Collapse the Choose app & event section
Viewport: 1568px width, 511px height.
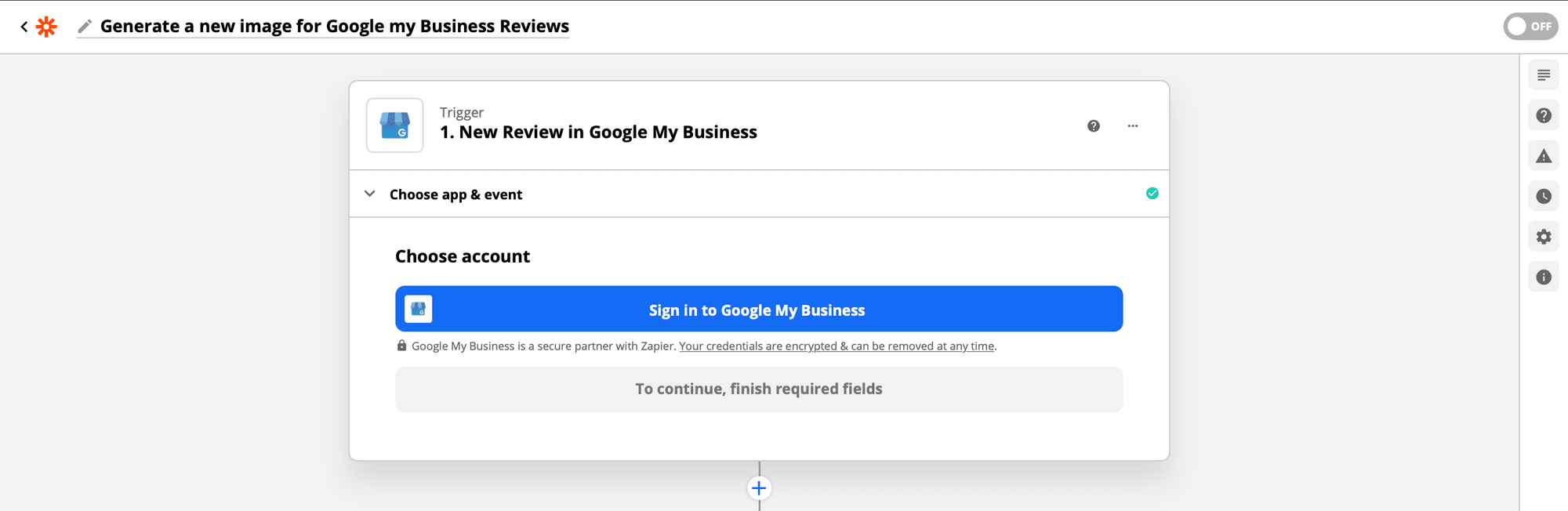coord(370,194)
